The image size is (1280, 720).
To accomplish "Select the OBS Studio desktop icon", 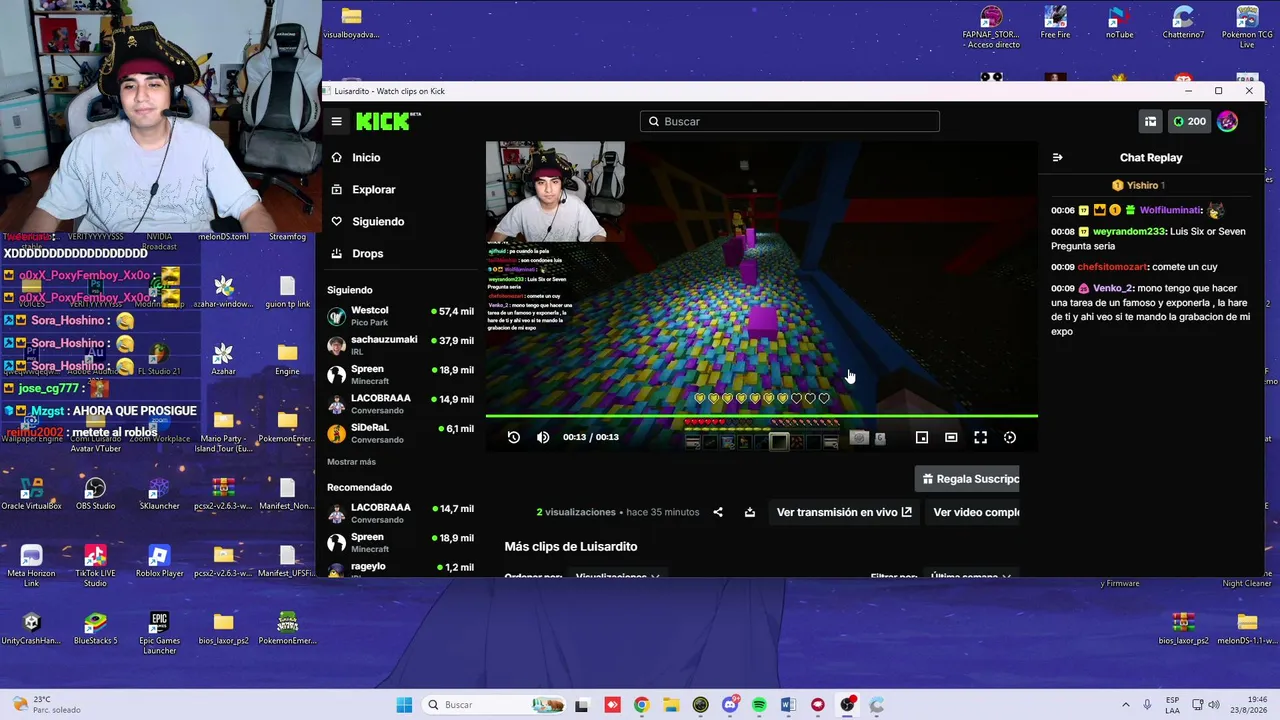I will [x=95, y=494].
